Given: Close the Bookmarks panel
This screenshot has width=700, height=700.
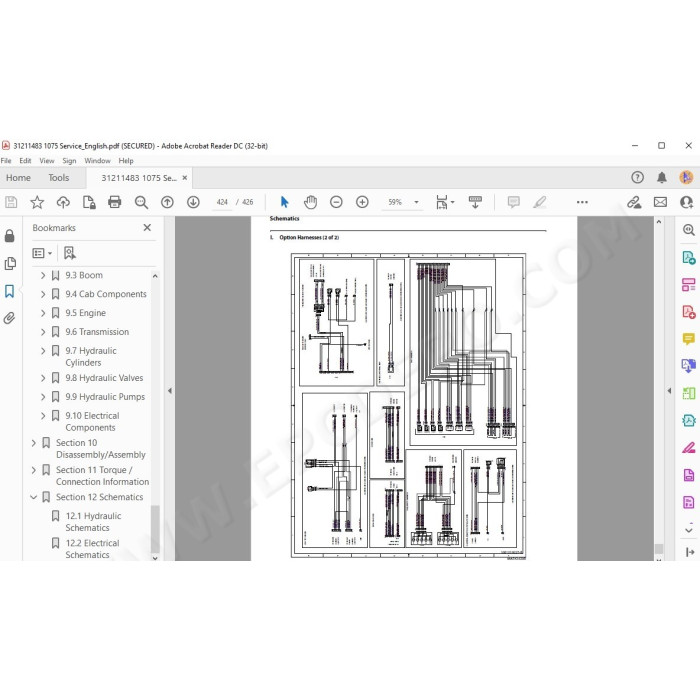Looking at the screenshot, I should 147,228.
